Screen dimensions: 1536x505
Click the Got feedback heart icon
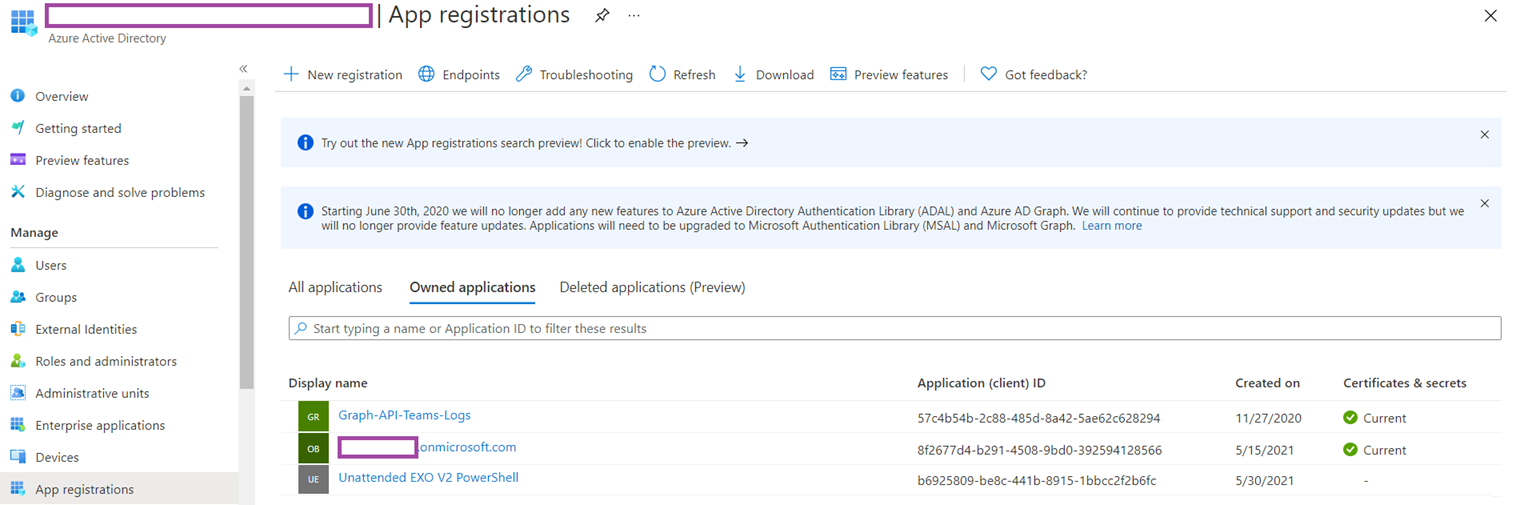tap(988, 74)
